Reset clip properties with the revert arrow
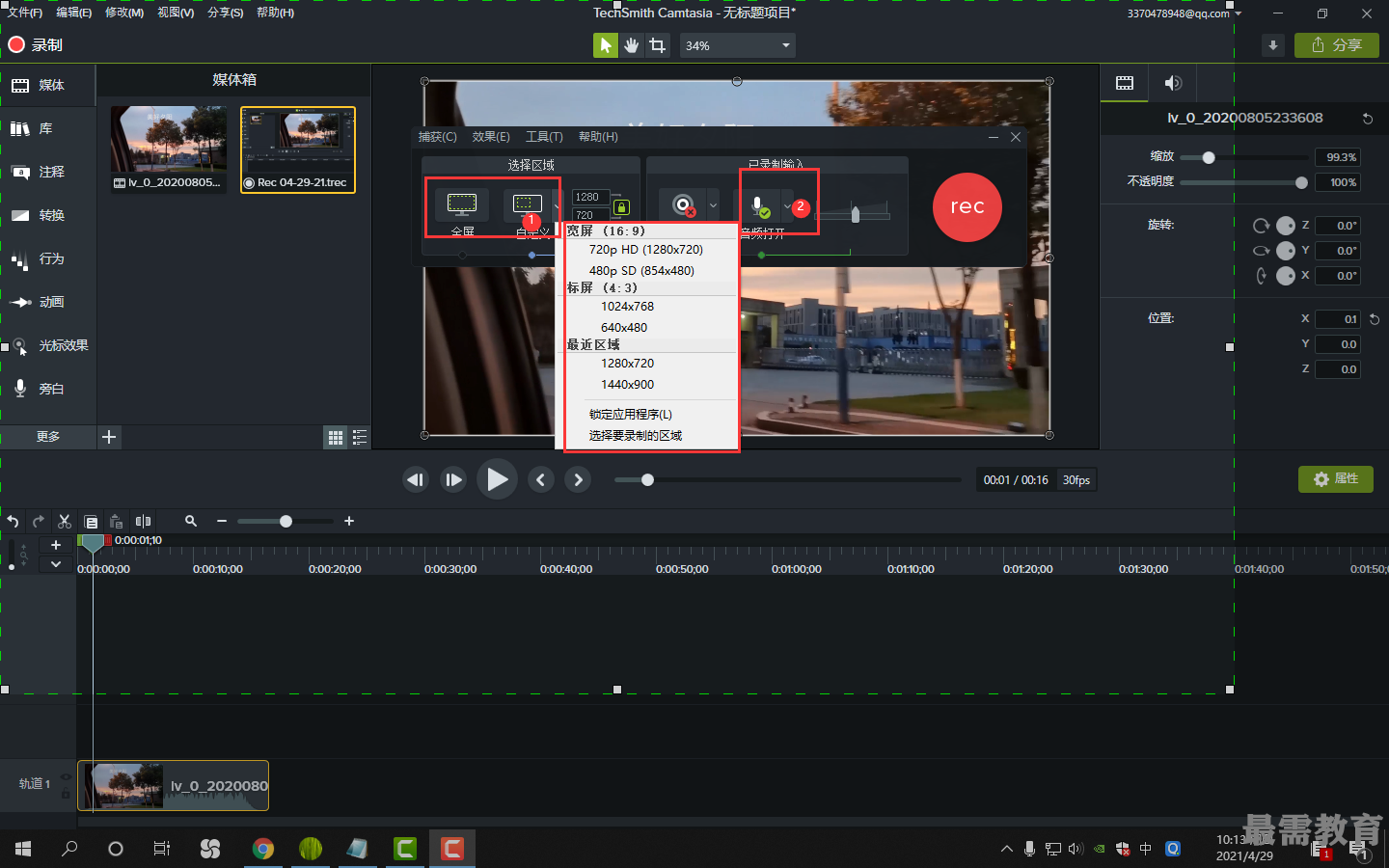Viewport: 1389px width, 868px height. point(1368,119)
